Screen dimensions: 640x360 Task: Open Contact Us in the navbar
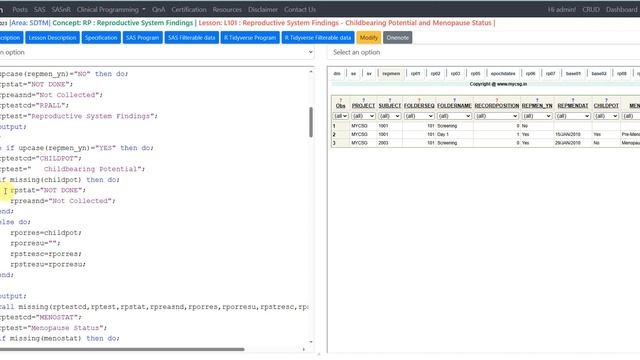coord(300,9)
